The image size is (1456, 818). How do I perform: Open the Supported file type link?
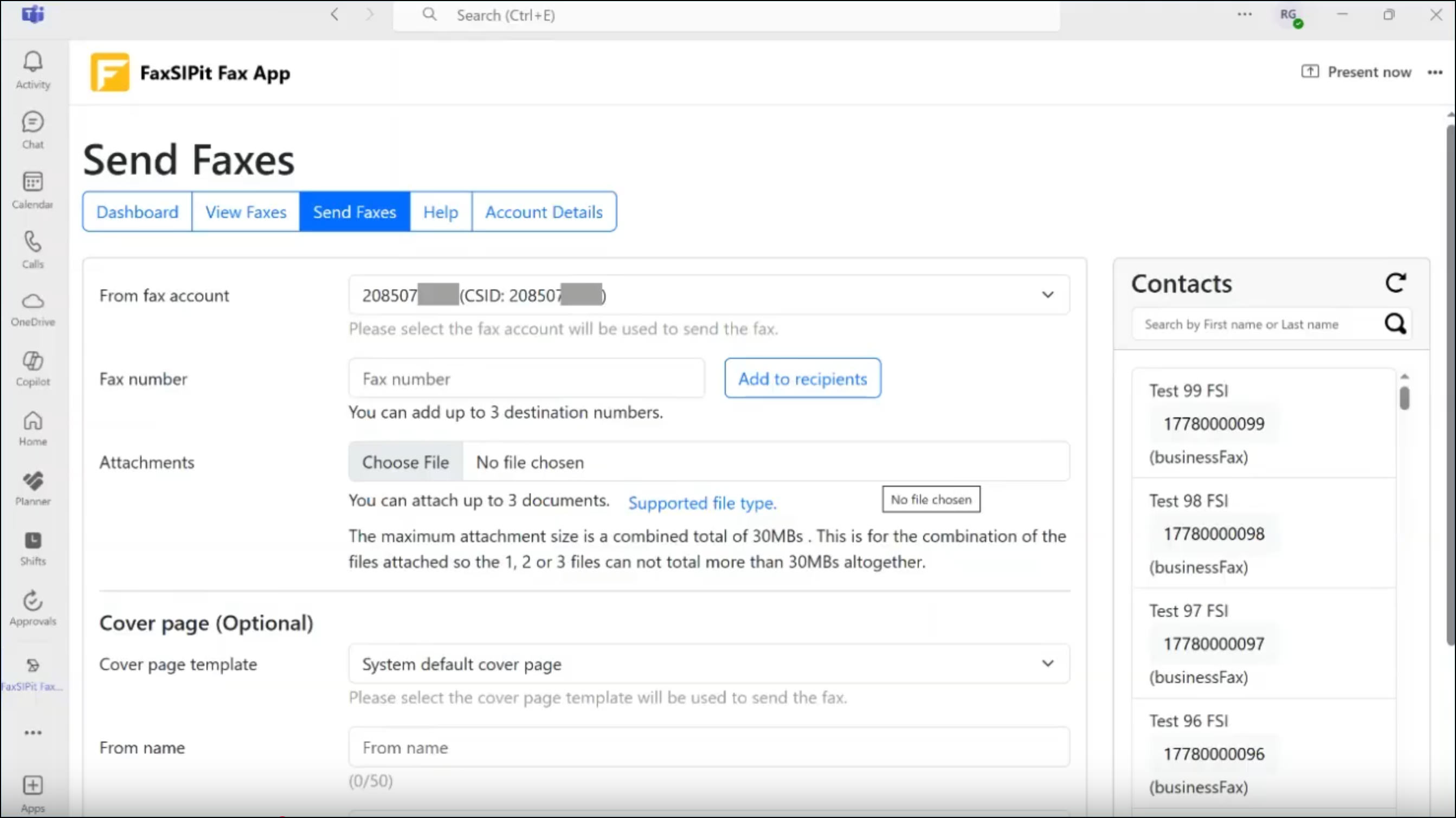(702, 503)
